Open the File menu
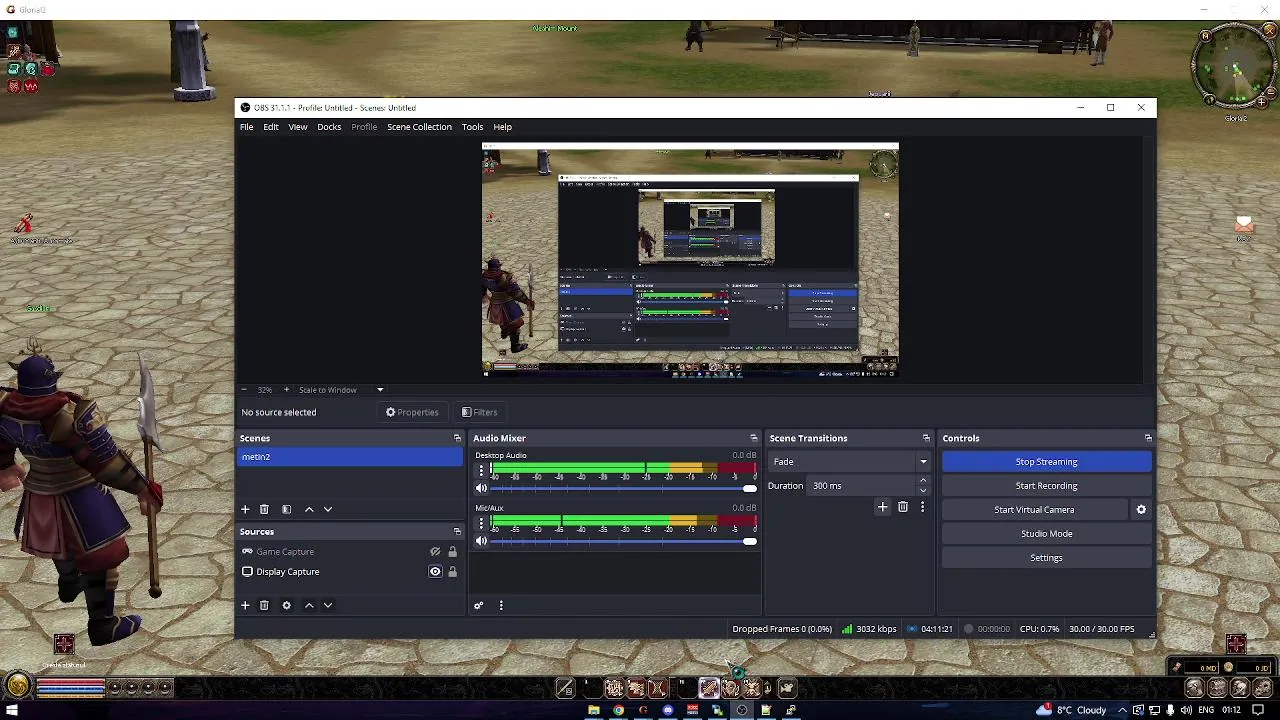 tap(246, 127)
